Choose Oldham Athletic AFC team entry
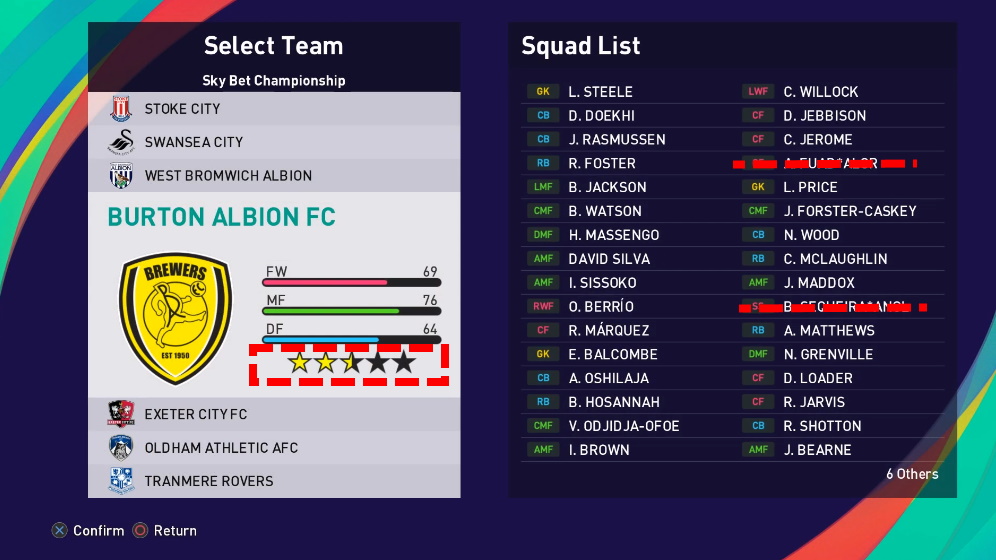This screenshot has height=560, width=996. [x=221, y=448]
